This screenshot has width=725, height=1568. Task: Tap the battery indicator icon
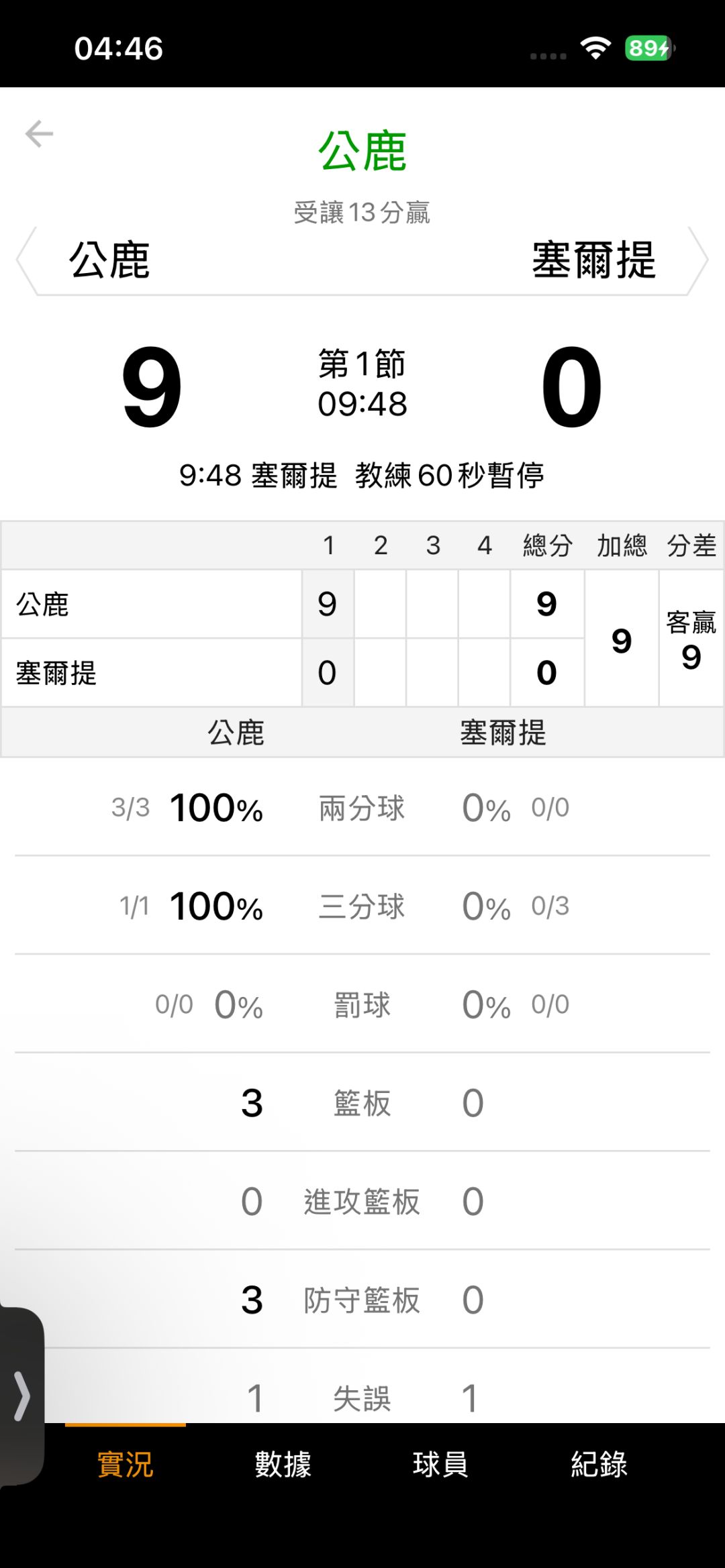649,48
